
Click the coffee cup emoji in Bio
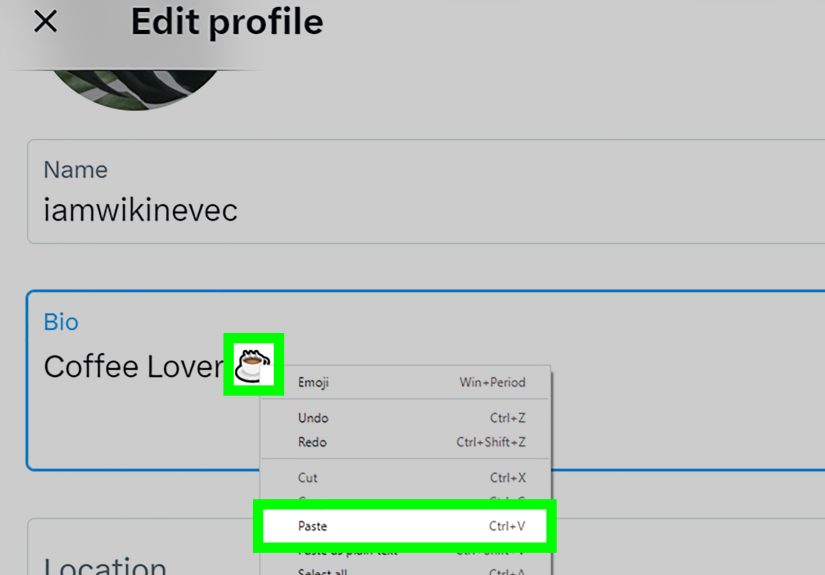tap(254, 365)
